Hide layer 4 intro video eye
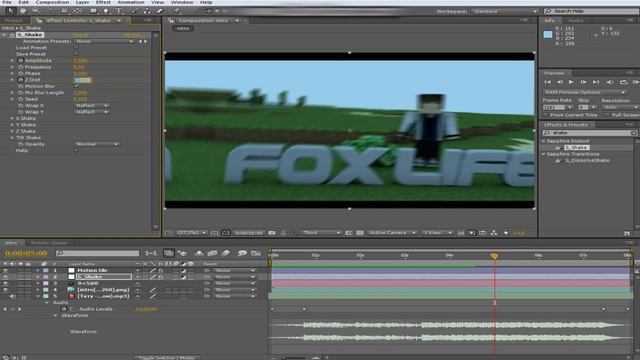This screenshot has height=360, width=640. pos(5,290)
